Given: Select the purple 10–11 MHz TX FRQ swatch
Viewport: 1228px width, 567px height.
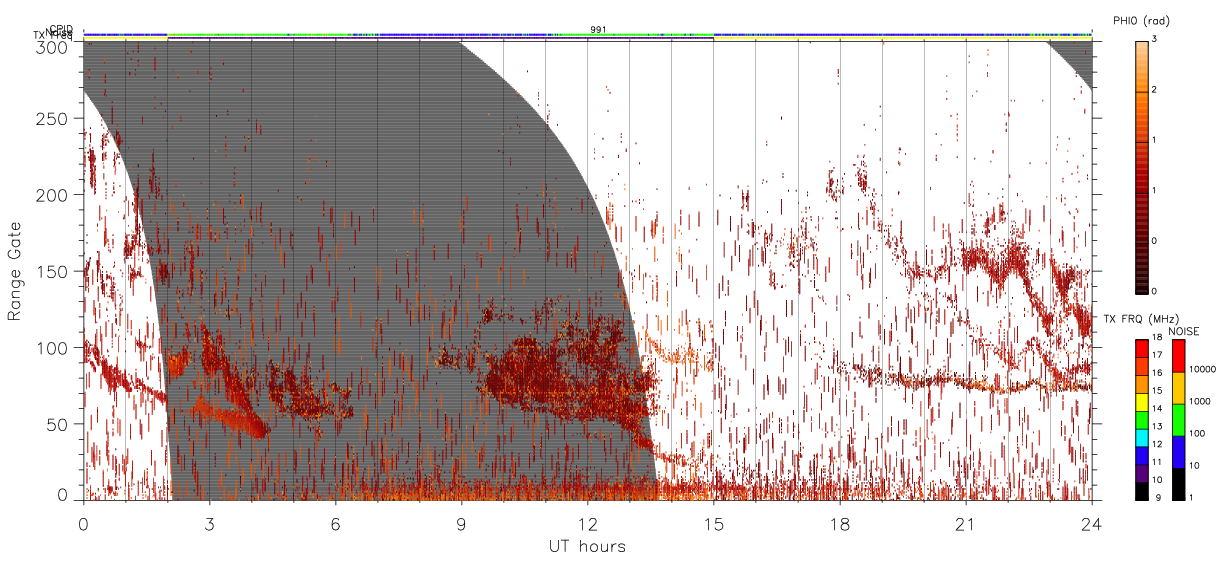Looking at the screenshot, I should tap(1141, 474).
